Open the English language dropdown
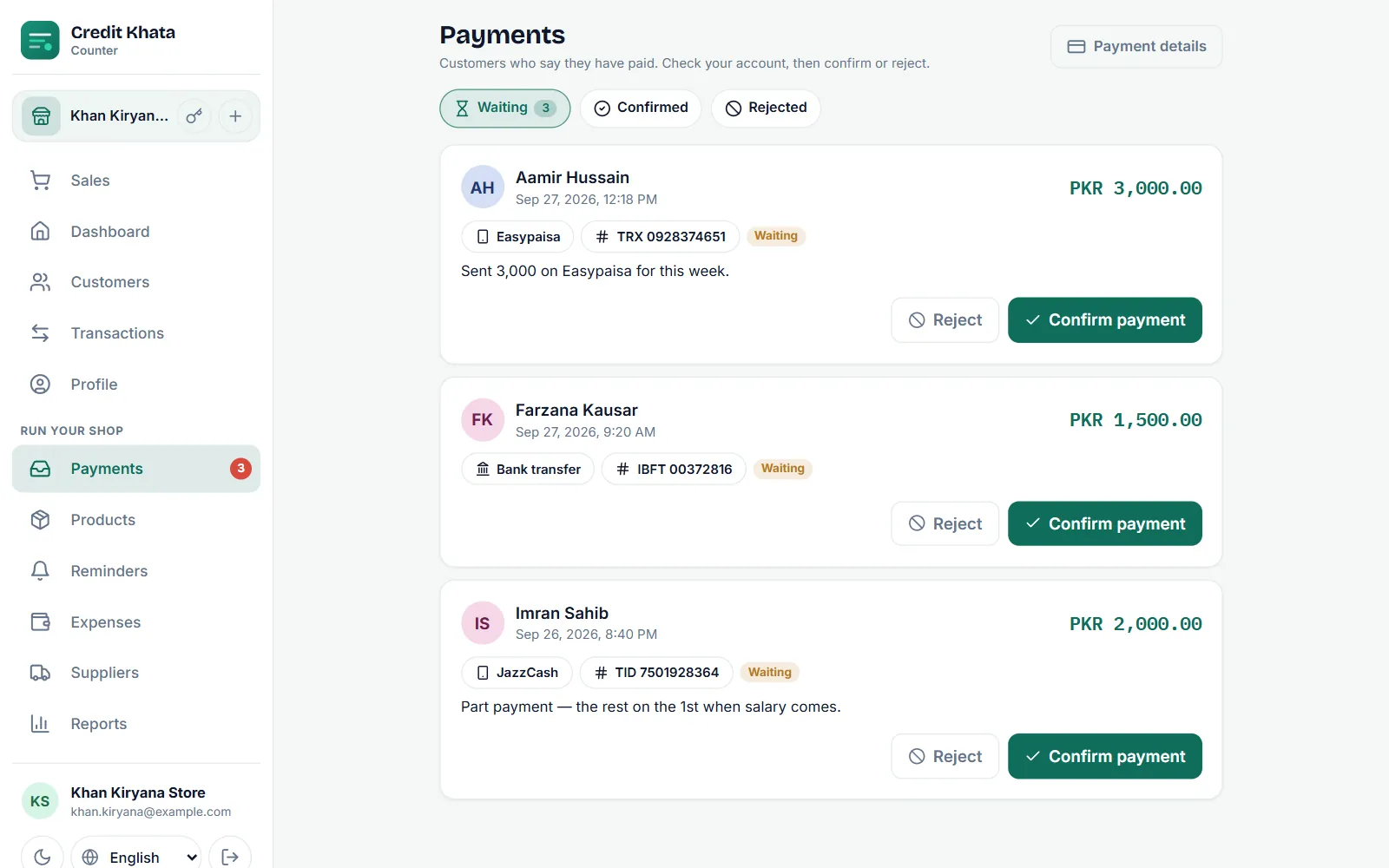This screenshot has height=868, width=1389. tap(136, 857)
